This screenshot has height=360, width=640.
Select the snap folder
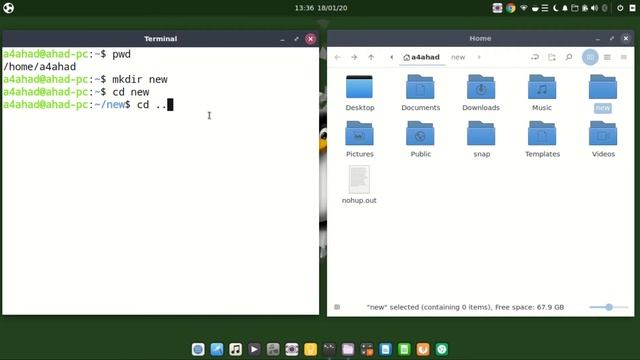click(x=481, y=139)
